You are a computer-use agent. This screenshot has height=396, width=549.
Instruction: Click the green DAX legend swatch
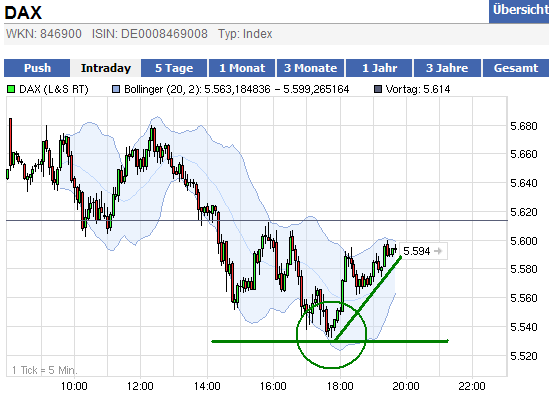11,89
